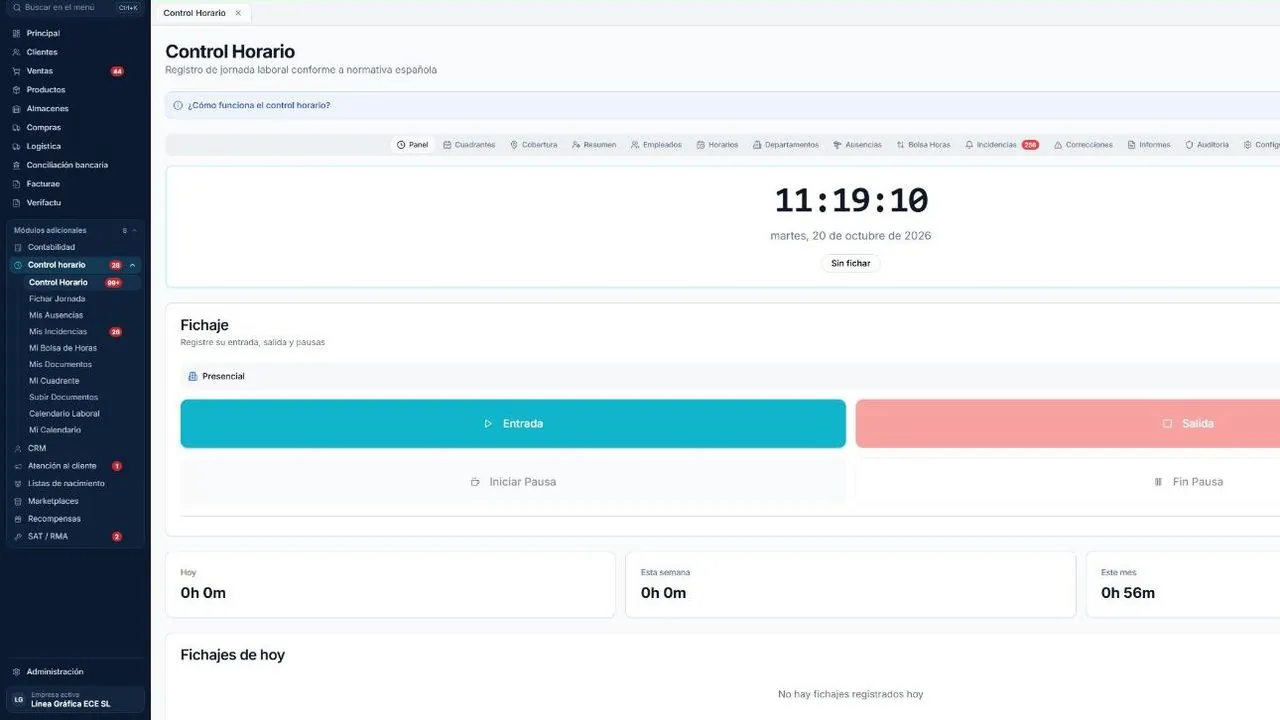The image size is (1280, 720).
Task: Open Conciliación bancaria in sidebar
Action: click(x=67, y=165)
